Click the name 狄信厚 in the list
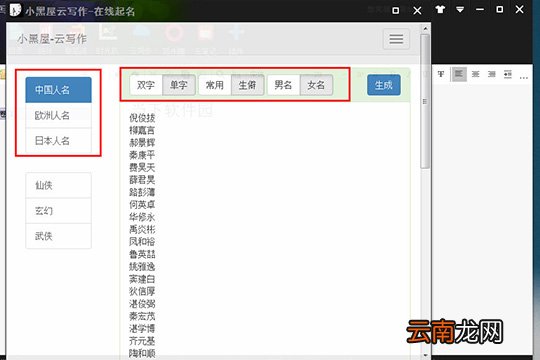This screenshot has width=540, height=360. click(x=142, y=291)
